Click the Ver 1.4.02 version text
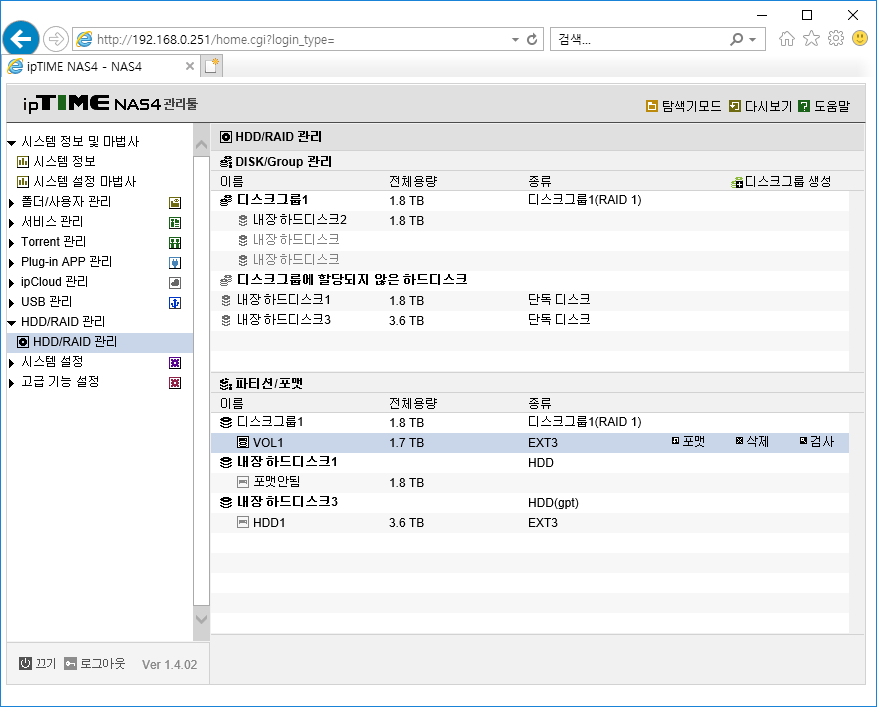The image size is (877, 707). click(x=169, y=664)
